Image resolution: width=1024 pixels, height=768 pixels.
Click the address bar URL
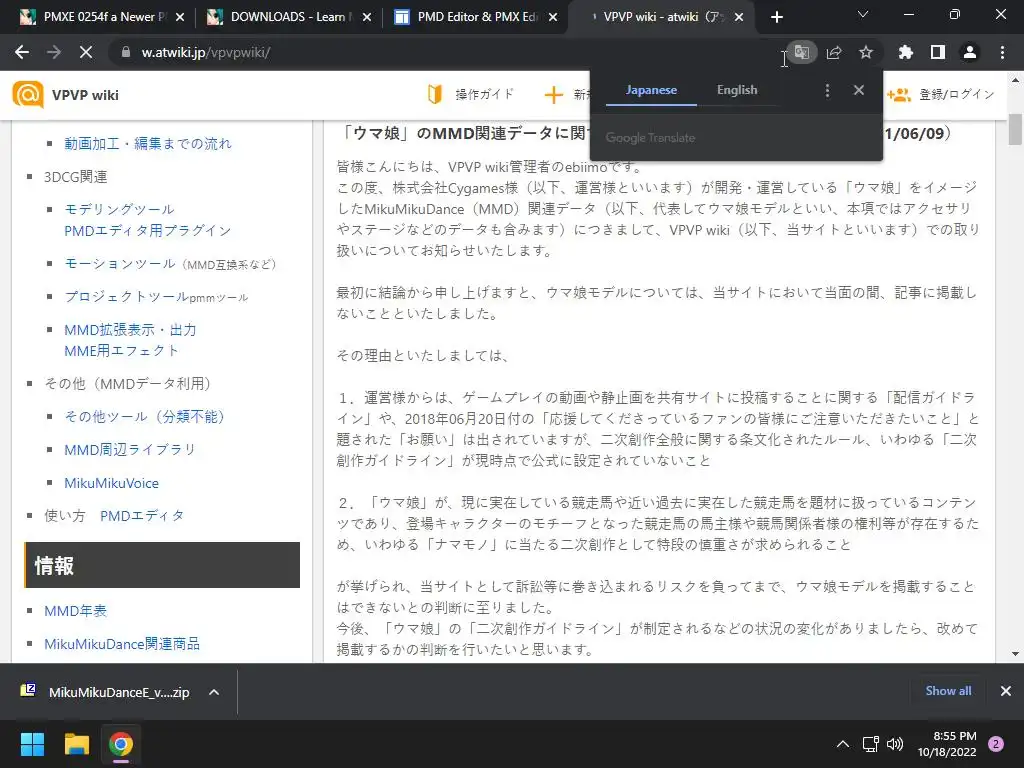click(x=206, y=52)
